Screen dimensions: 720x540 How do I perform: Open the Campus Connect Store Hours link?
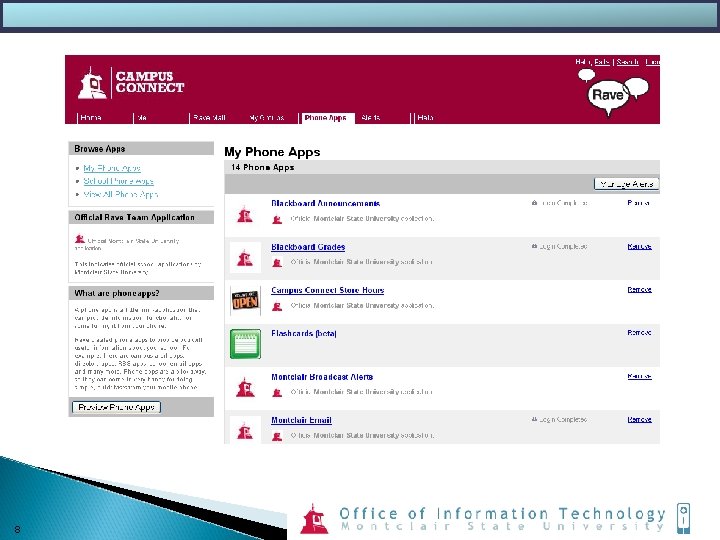(x=327, y=290)
